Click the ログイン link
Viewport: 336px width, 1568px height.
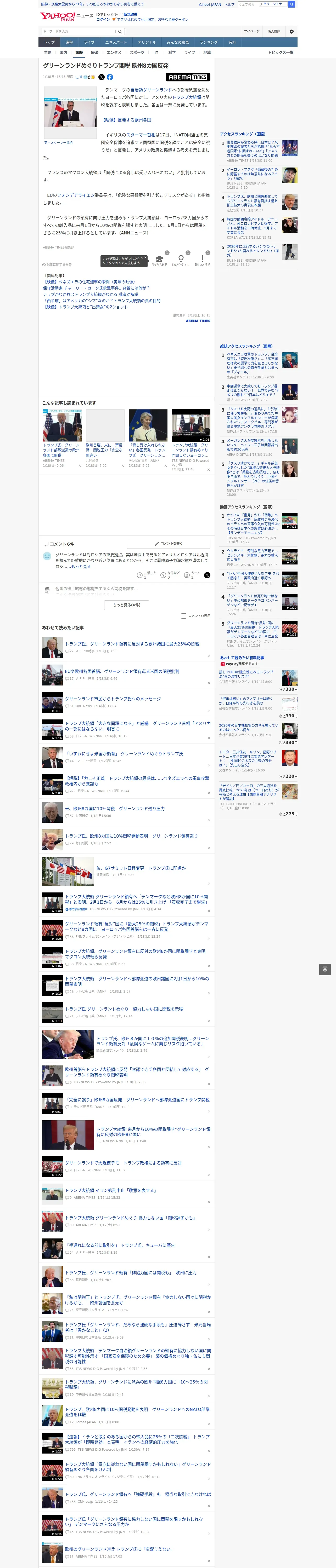point(103,20)
